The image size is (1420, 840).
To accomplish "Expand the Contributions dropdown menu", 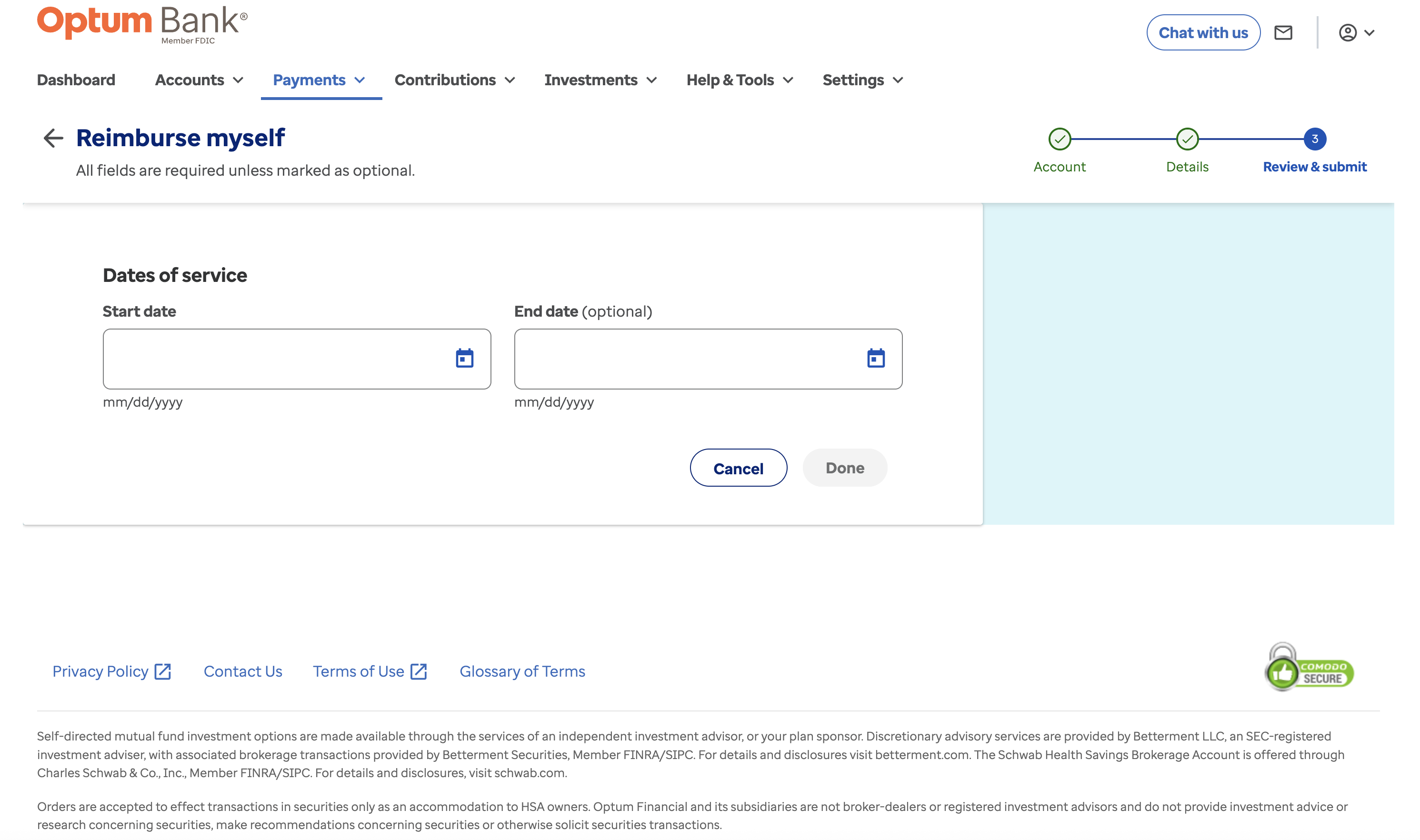I will (x=454, y=80).
